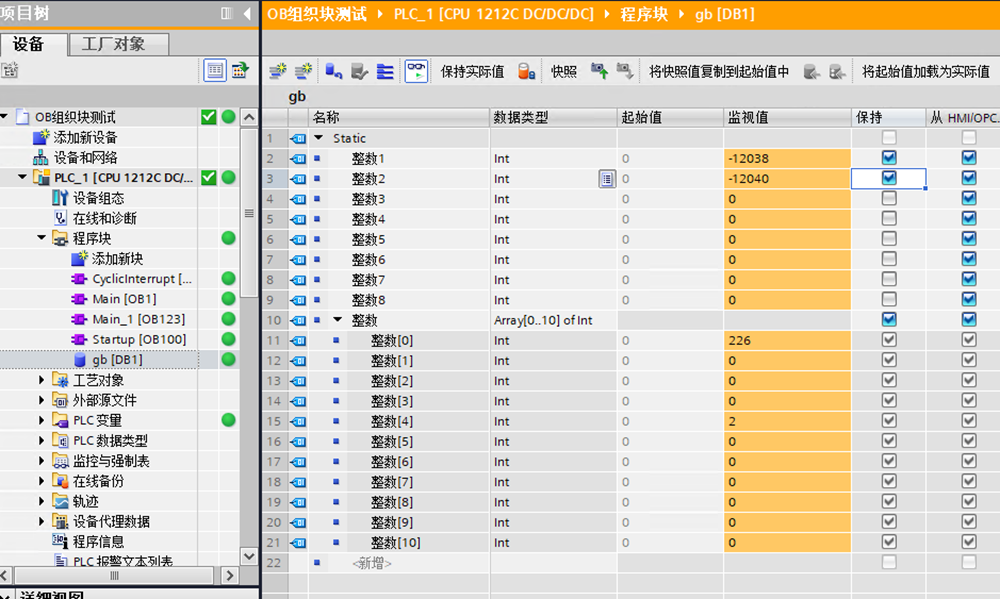The height and width of the screenshot is (599, 1000).
Task: Click the first insert row toolbar icon
Action: [278, 71]
